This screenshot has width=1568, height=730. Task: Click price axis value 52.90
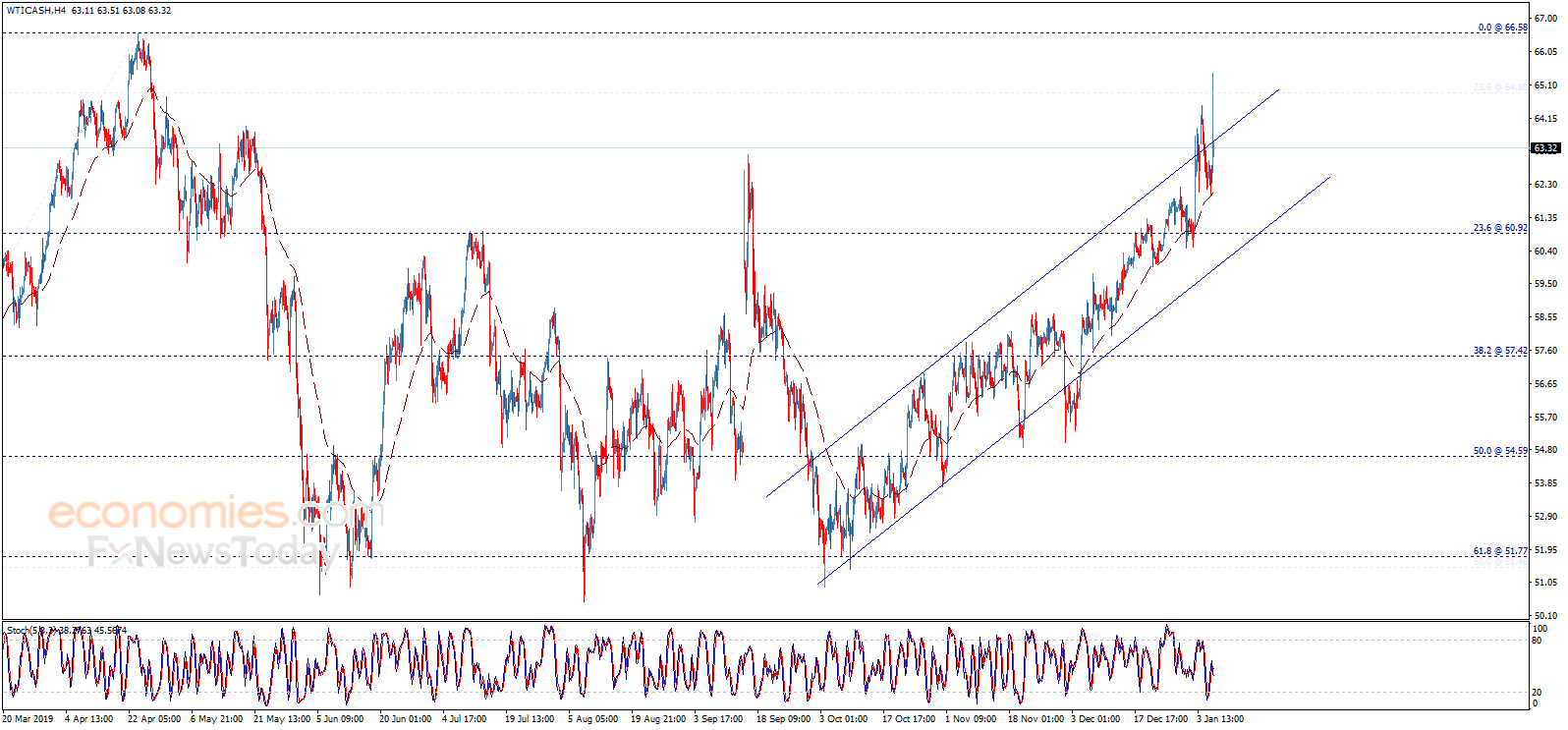1545,517
